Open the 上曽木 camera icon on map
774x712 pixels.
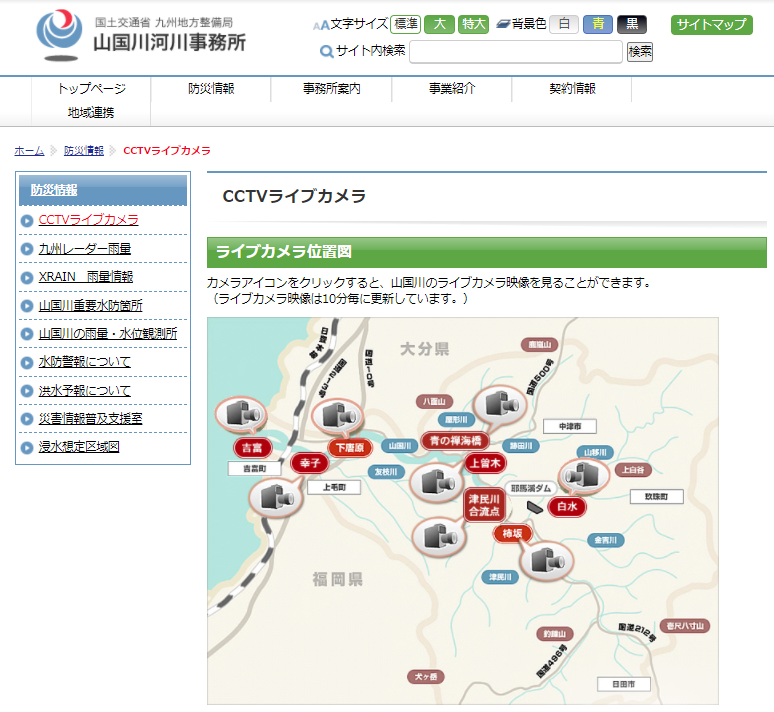pos(435,482)
